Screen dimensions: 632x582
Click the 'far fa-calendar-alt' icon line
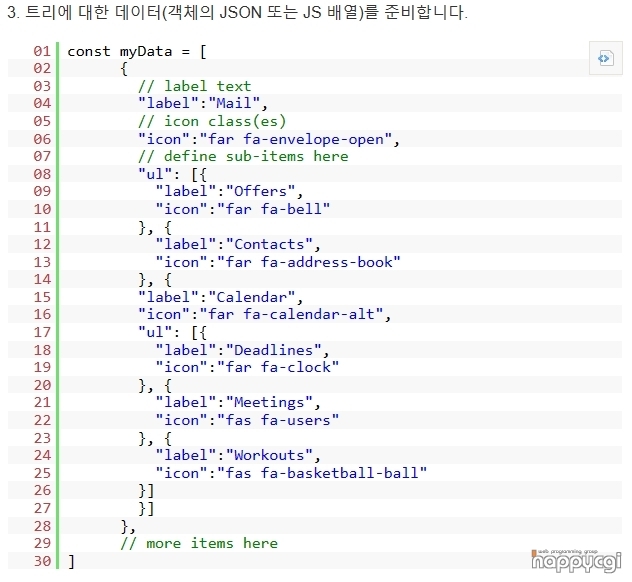[x=264, y=314]
